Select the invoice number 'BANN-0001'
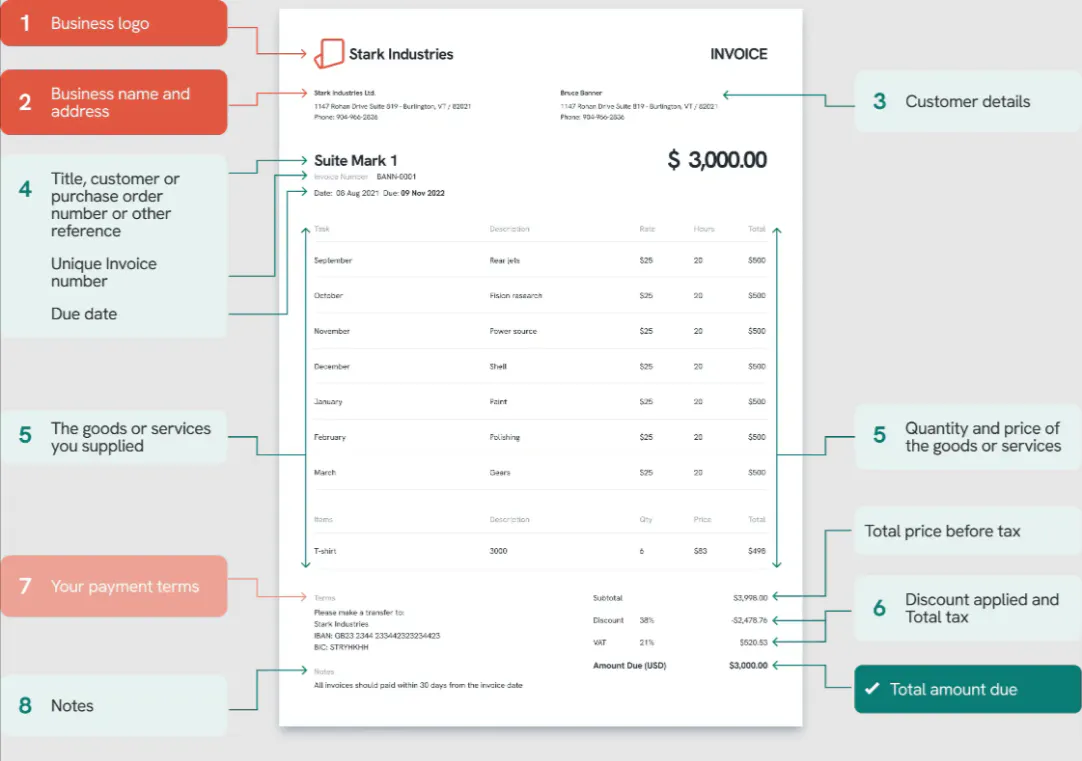 click(x=396, y=177)
